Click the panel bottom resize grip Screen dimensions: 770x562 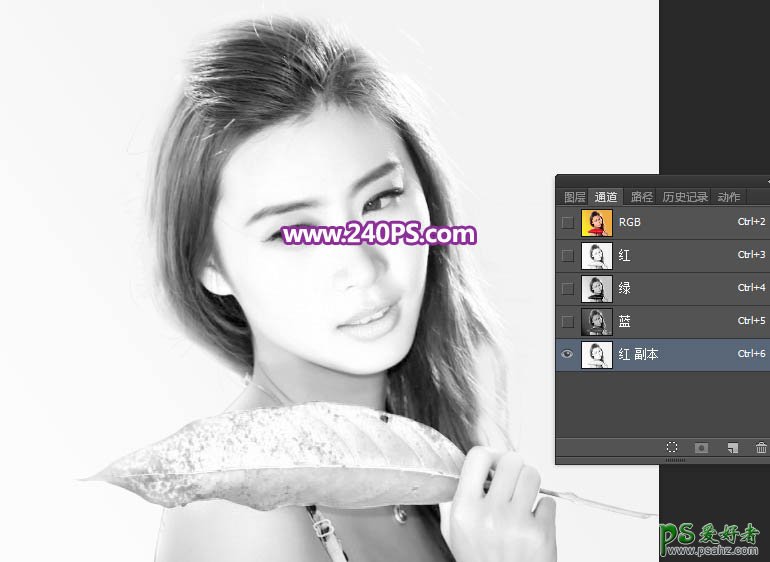point(676,461)
